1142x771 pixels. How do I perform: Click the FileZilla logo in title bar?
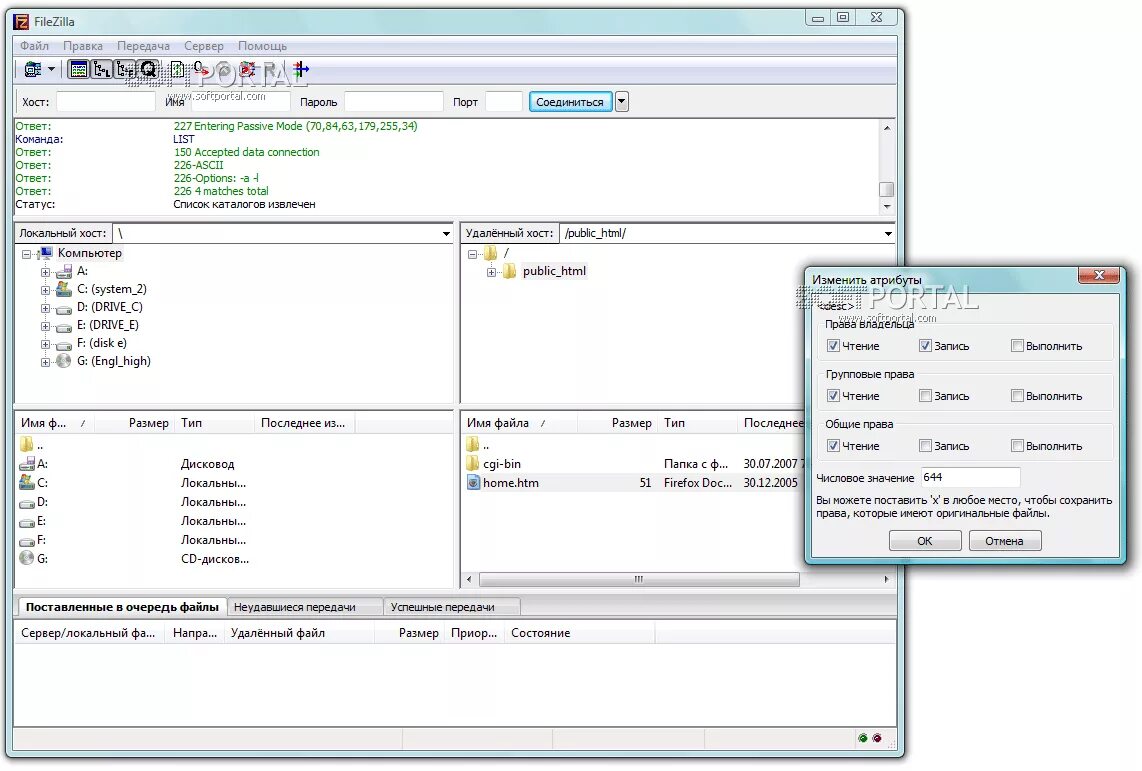tap(21, 21)
